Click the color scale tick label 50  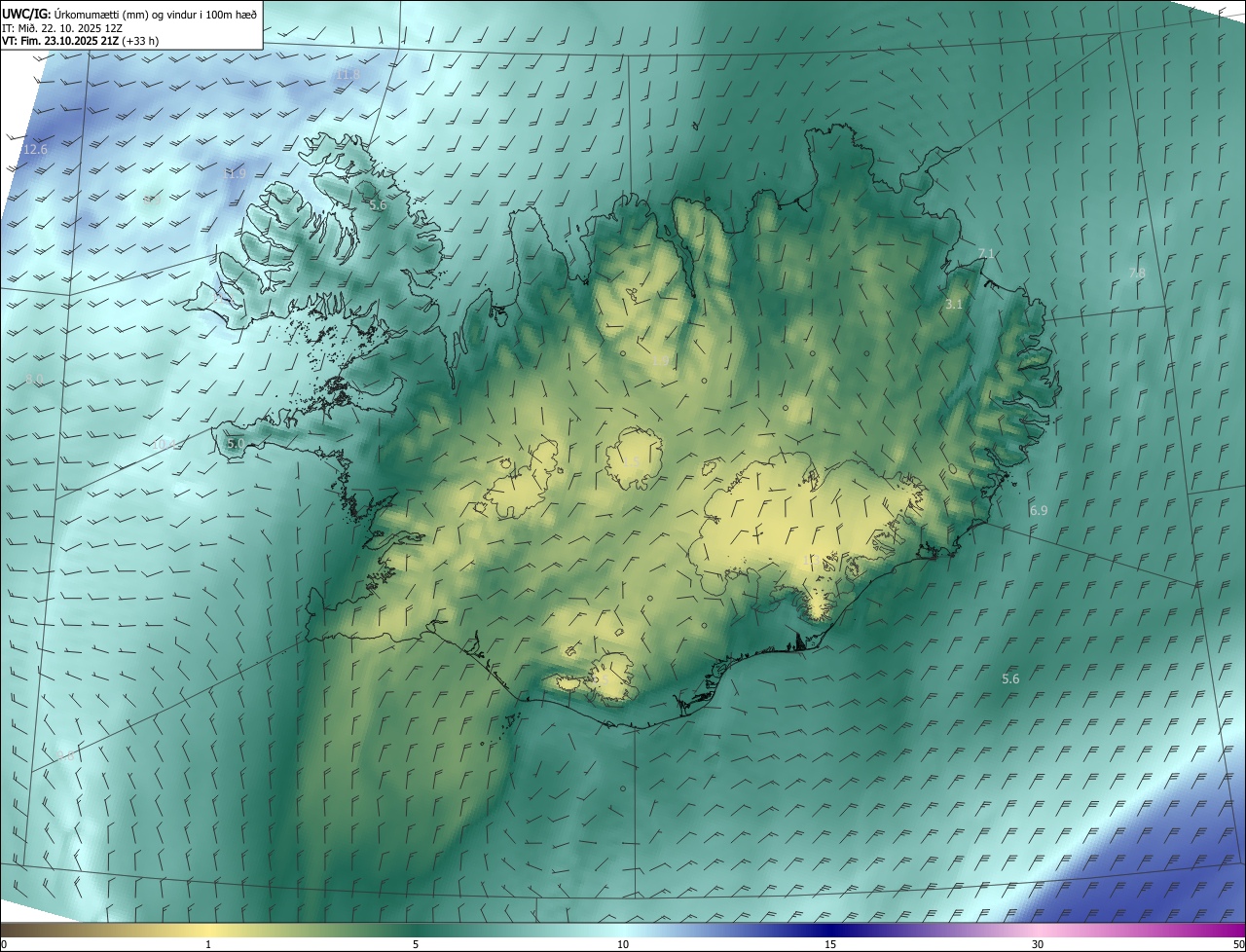(x=1238, y=945)
